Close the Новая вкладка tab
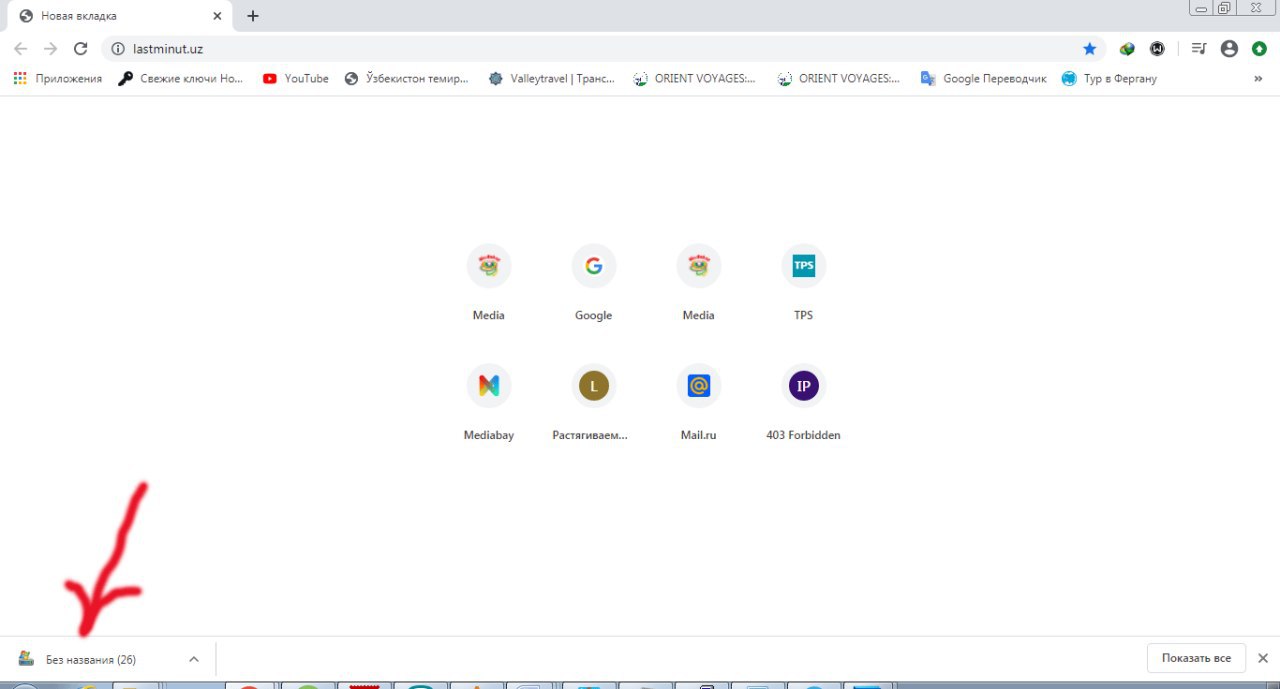The width and height of the screenshot is (1280, 689). tap(217, 16)
